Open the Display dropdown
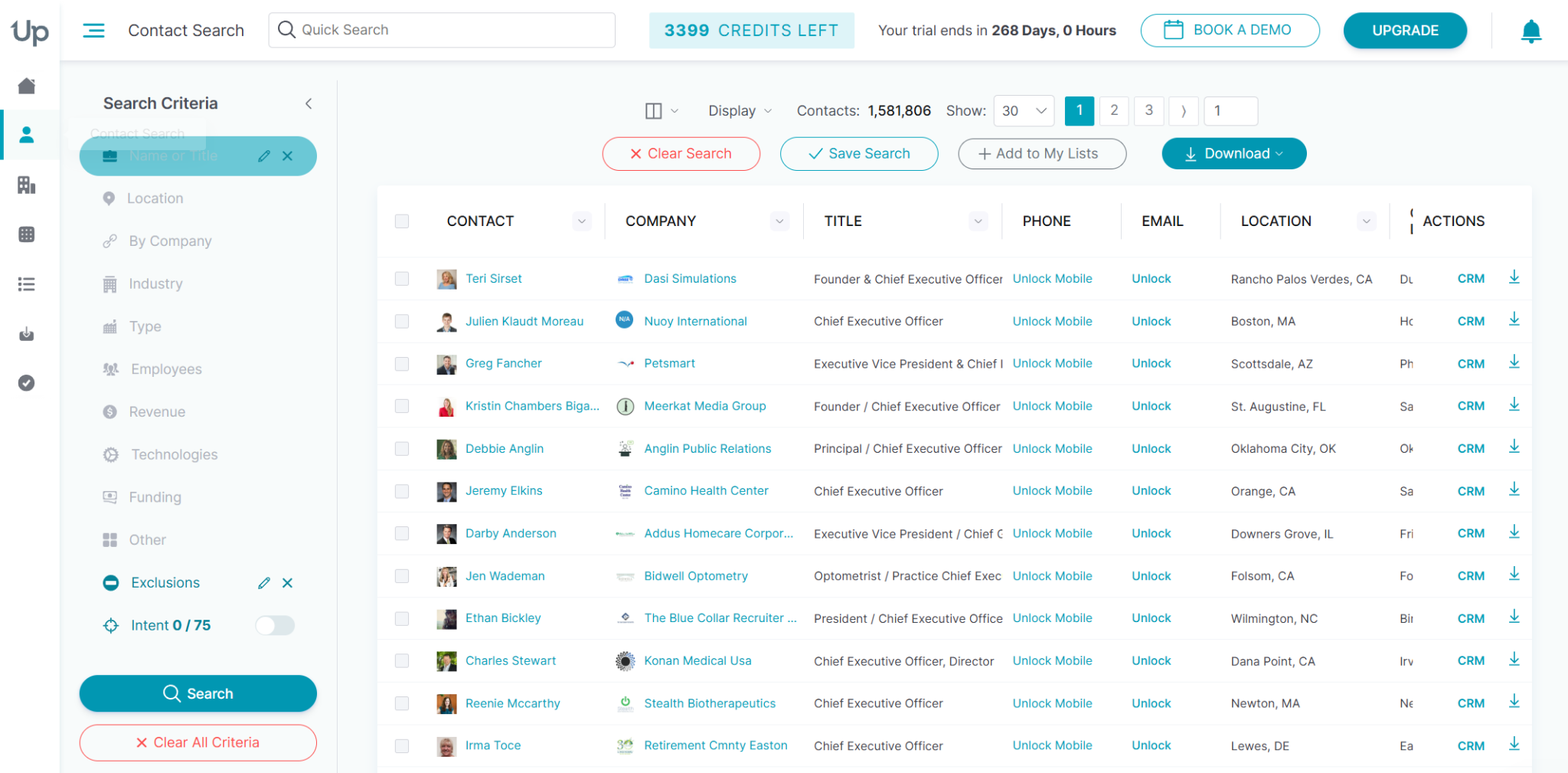The height and width of the screenshot is (773, 1568). point(740,111)
